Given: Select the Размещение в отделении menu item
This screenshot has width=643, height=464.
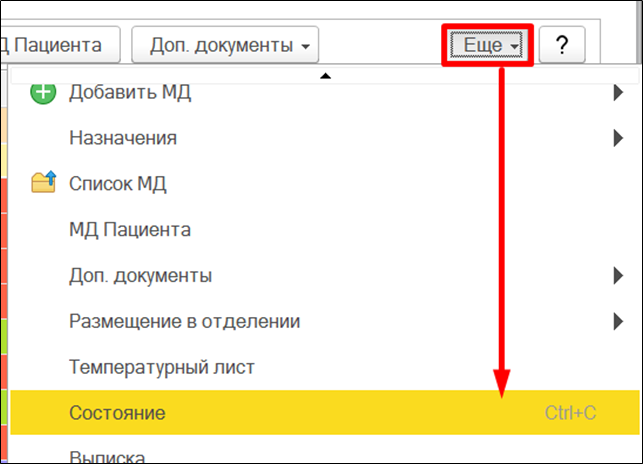Looking at the screenshot, I should (x=184, y=321).
